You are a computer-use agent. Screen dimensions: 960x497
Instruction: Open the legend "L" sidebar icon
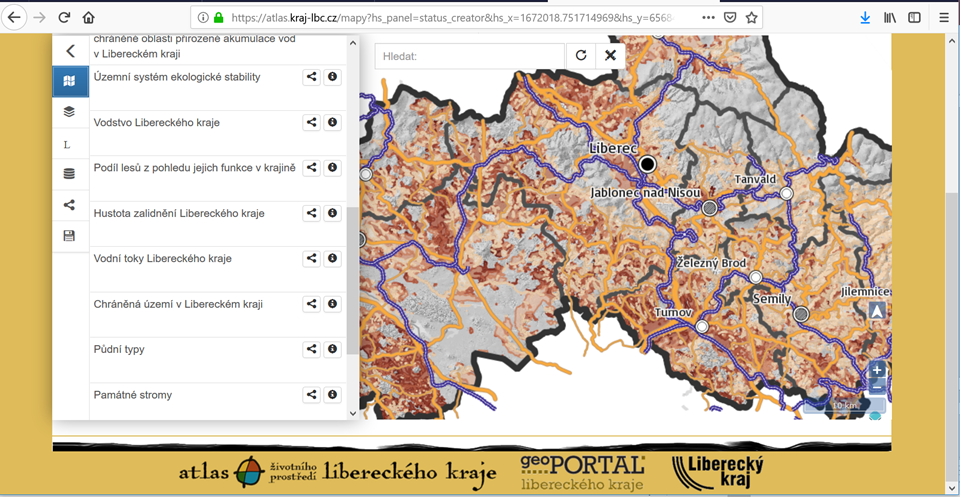click(67, 145)
